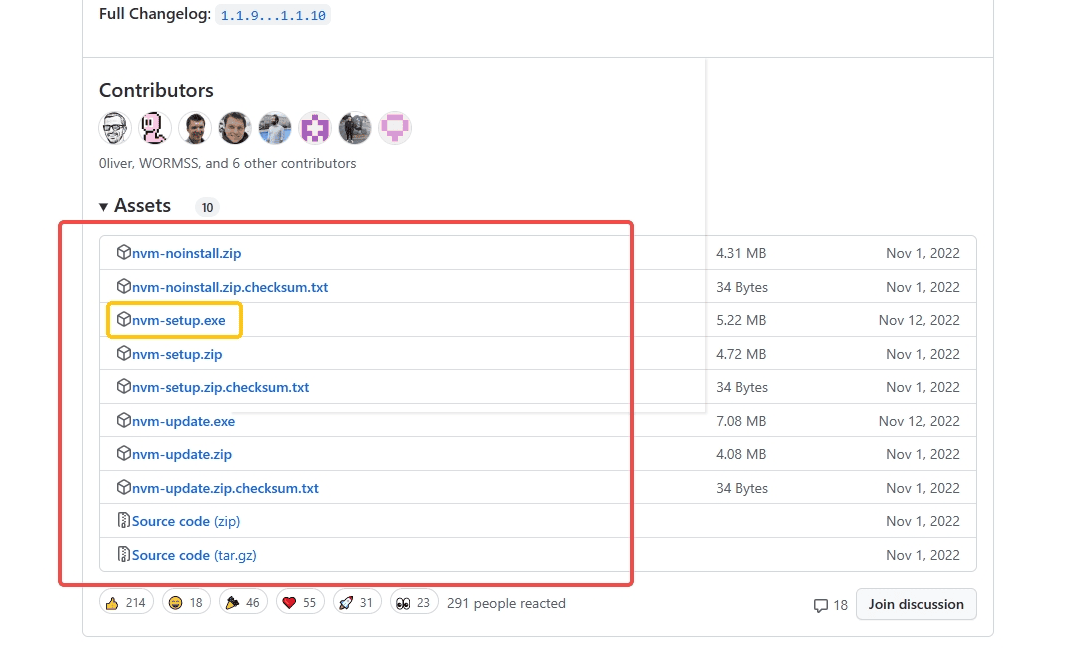Screen dimensions: 1080x657
Task: React with party popper hooray (46)
Action: 243,603
